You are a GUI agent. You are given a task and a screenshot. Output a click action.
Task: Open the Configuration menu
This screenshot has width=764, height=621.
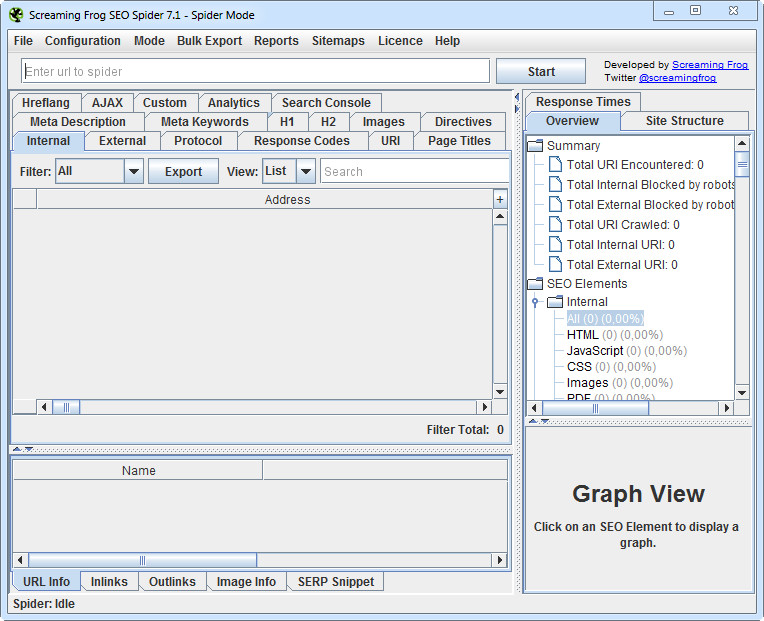(83, 41)
